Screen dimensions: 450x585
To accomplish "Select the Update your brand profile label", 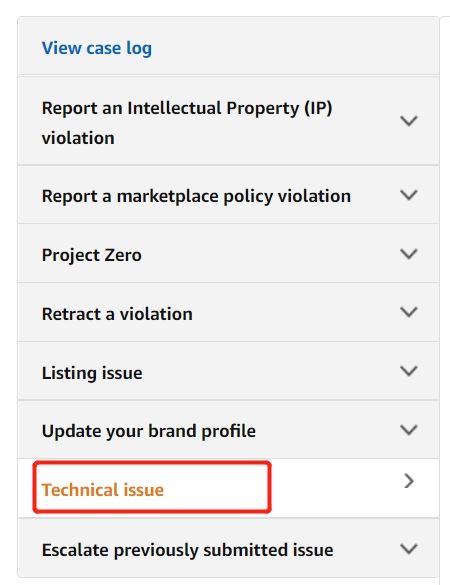I will pos(149,431).
